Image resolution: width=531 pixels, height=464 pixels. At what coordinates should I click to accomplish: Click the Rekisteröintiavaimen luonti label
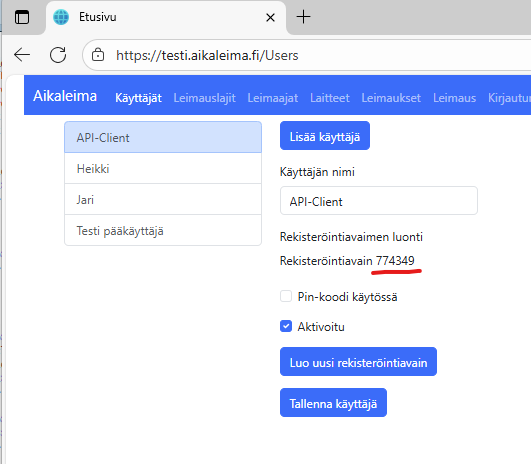click(x=351, y=237)
